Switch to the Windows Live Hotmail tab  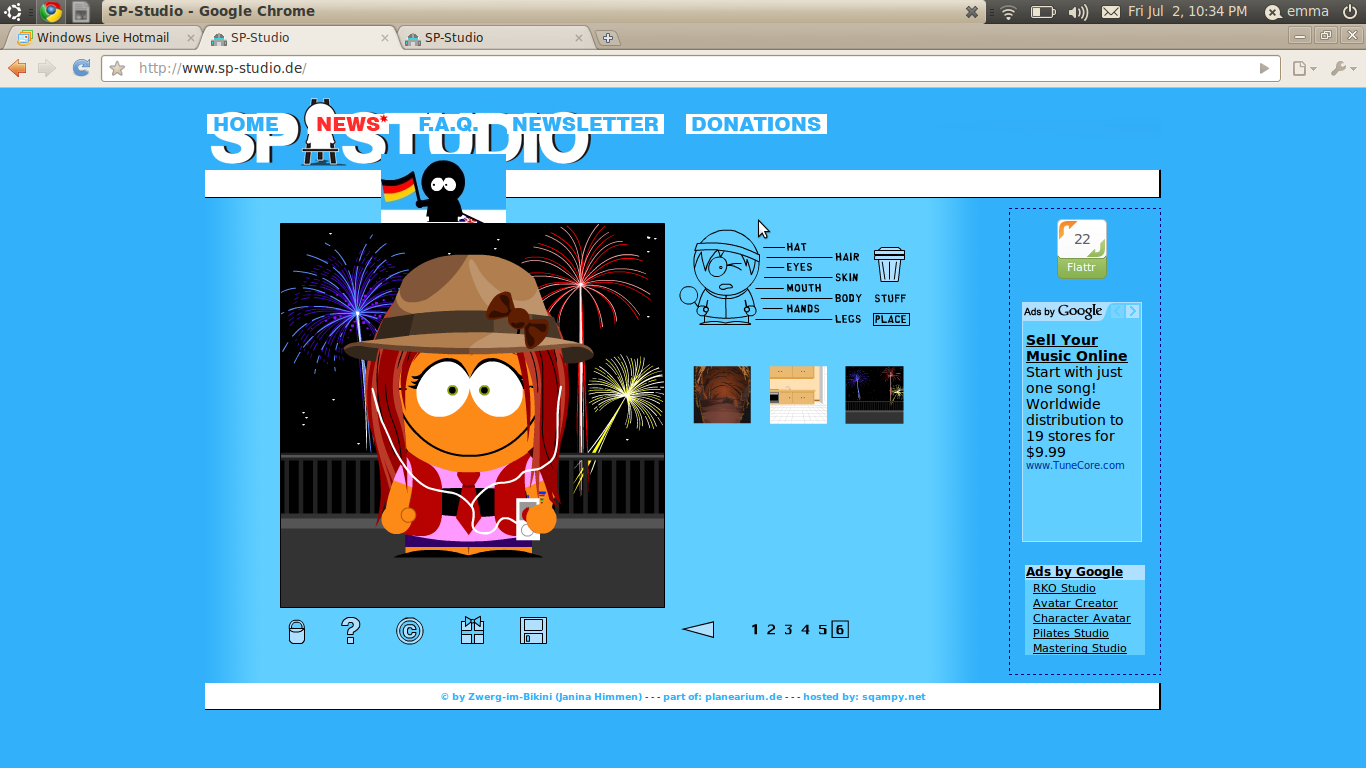[x=103, y=37]
